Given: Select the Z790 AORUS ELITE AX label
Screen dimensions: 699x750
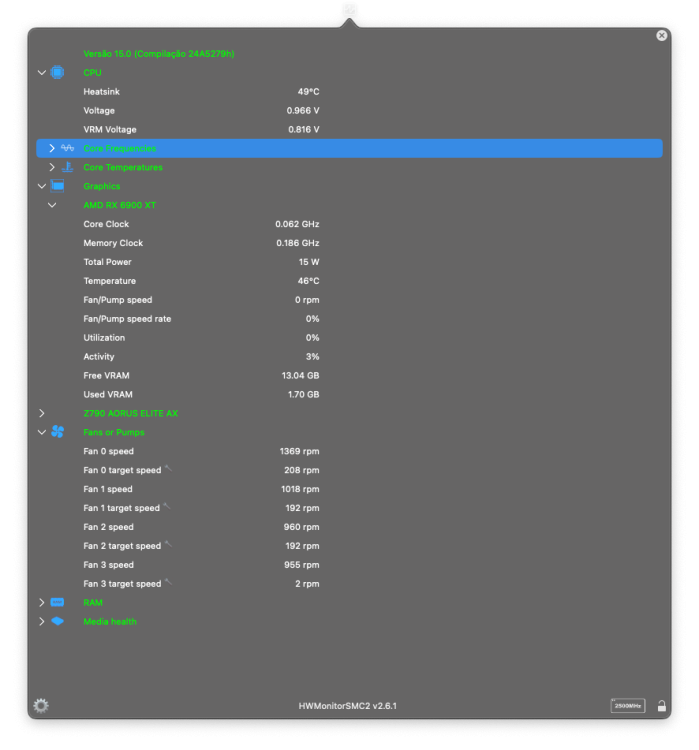Looking at the screenshot, I should pyautogui.click(x=131, y=413).
